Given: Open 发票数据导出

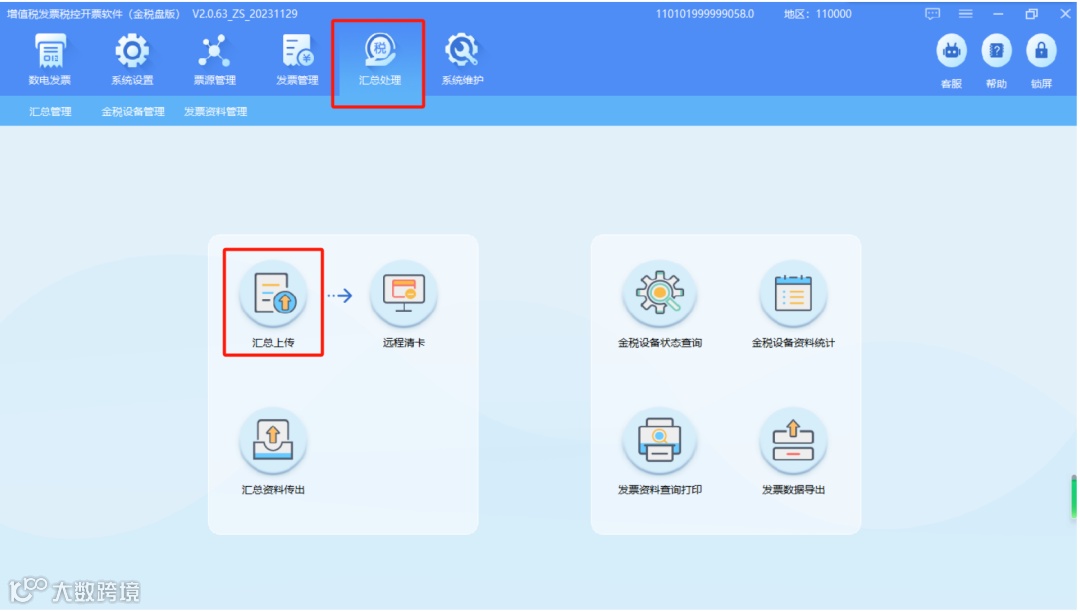Looking at the screenshot, I should [x=793, y=451].
